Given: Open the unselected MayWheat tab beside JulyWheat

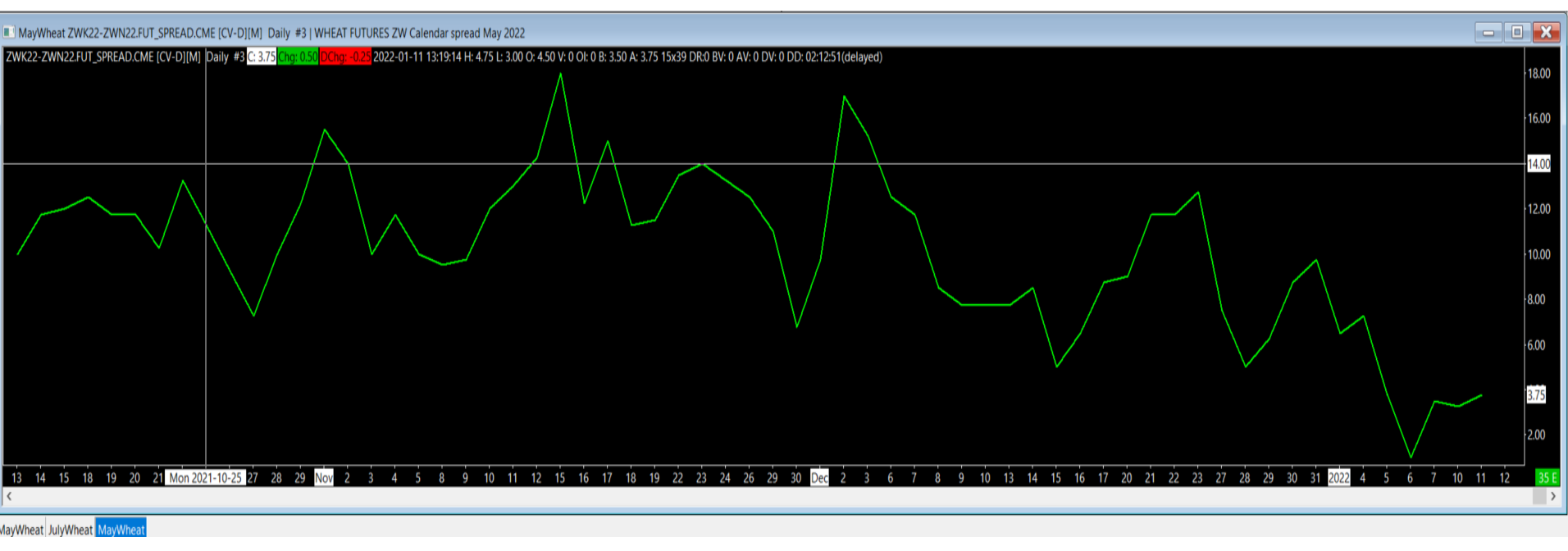Looking at the screenshot, I should click(21, 530).
